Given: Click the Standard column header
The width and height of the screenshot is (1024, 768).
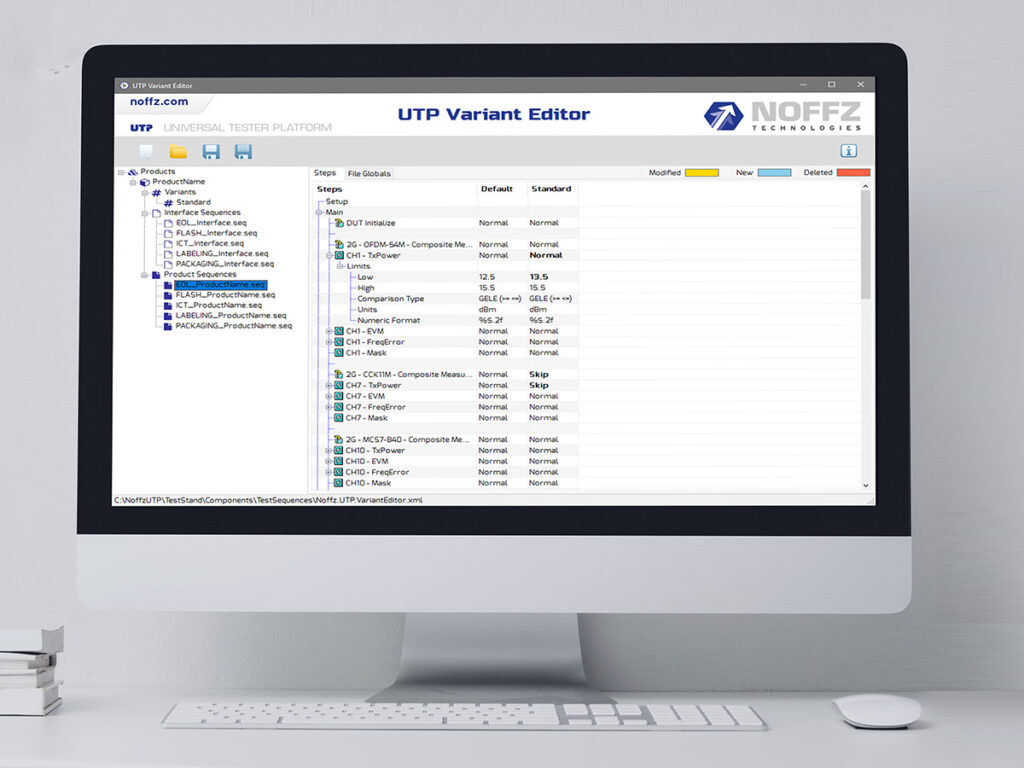Looking at the screenshot, I should click(551, 189).
